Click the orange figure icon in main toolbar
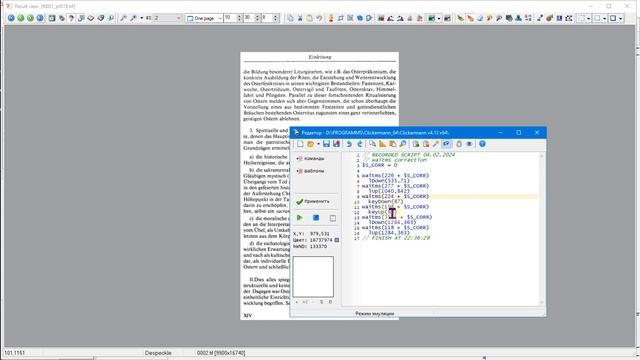640x360 pixels. pyautogui.click(x=331, y=18)
